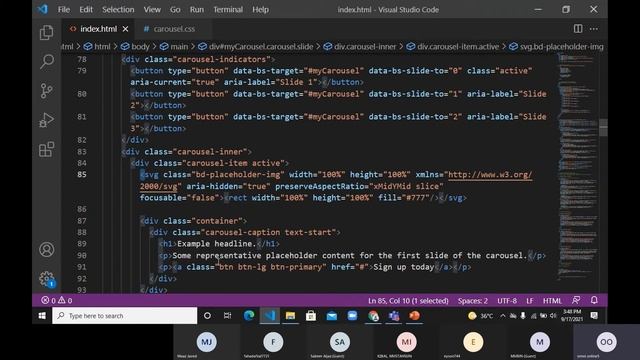Open the feedback icon in status bar
This screenshot has width=640, height=360.
tap(576, 300)
